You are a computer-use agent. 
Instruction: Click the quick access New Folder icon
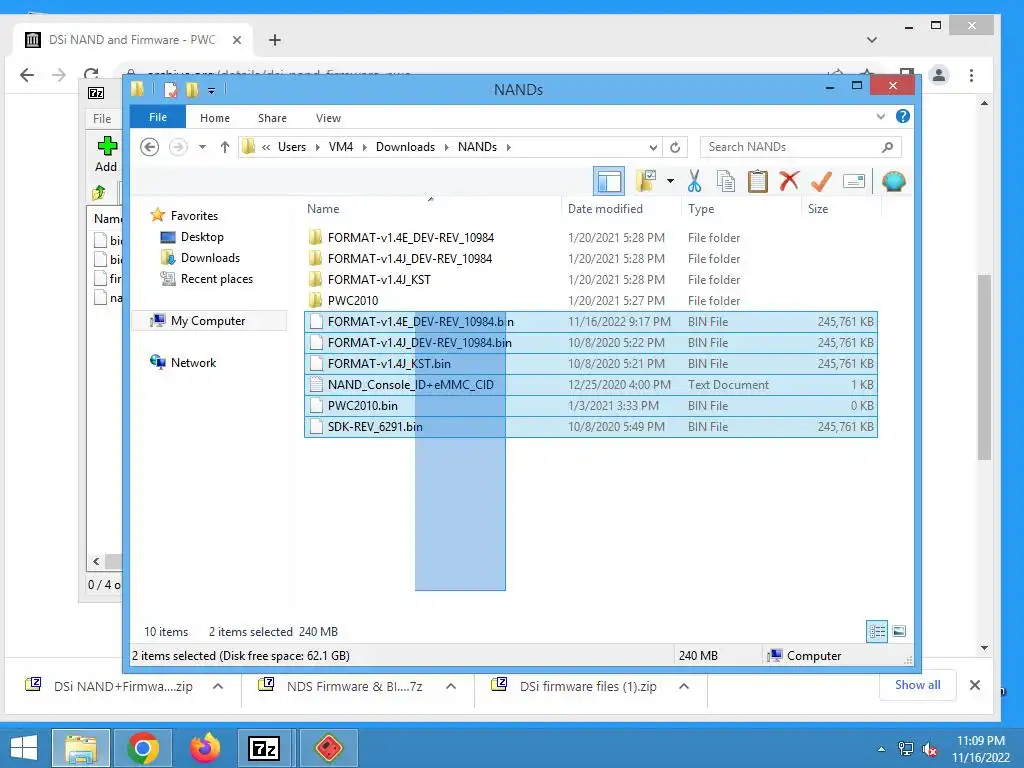coord(192,89)
